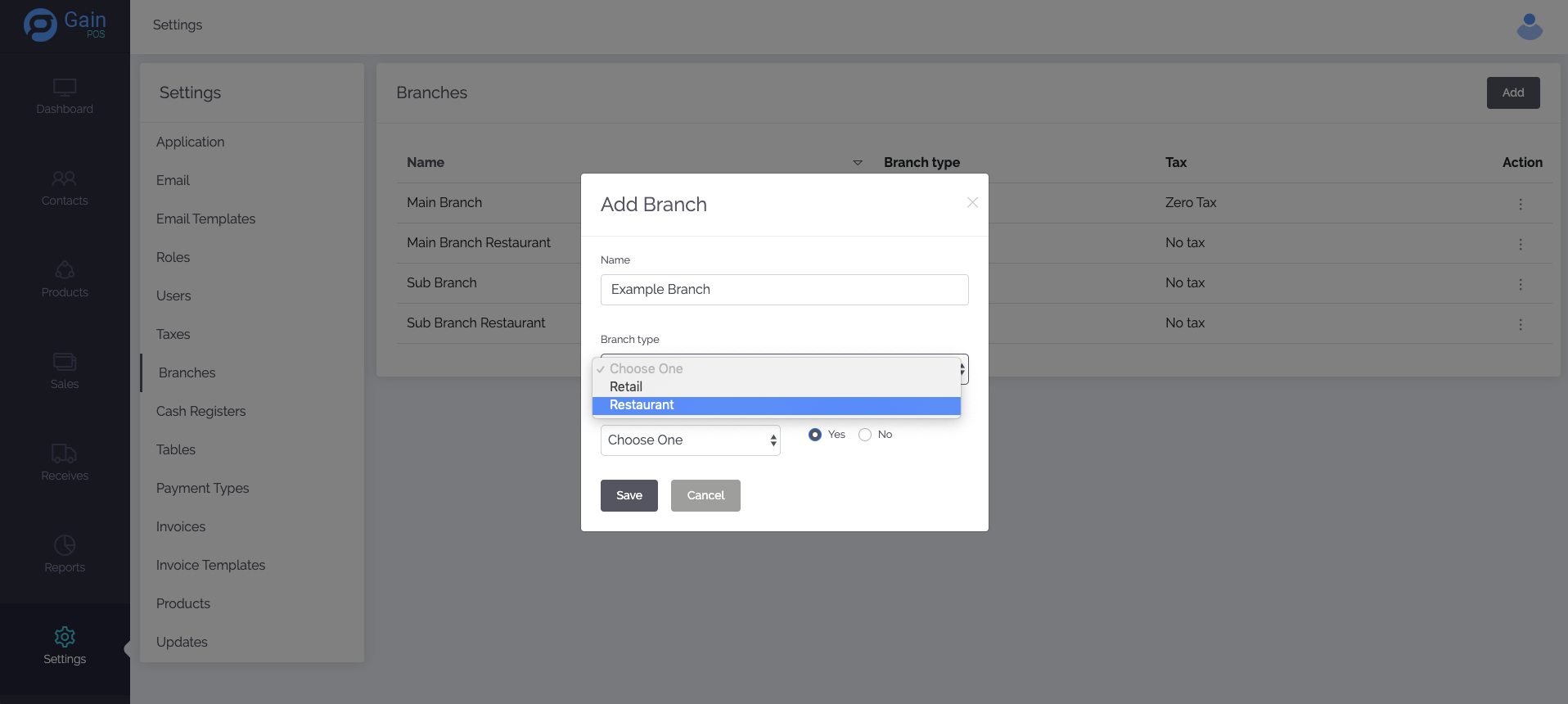1568x704 pixels.
Task: Select the No radio button
Action: [x=865, y=435]
